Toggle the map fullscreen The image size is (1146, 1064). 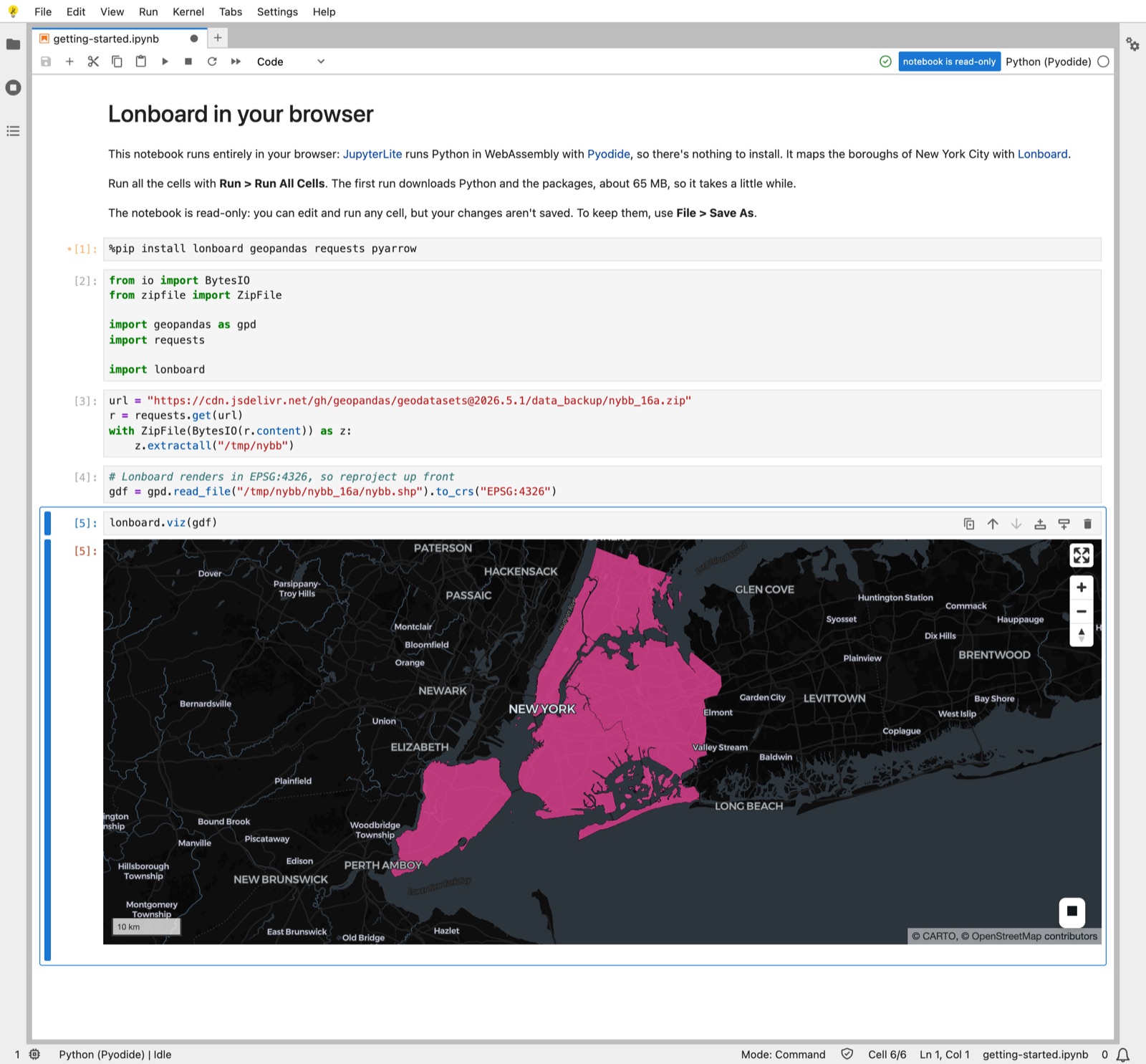tap(1082, 555)
